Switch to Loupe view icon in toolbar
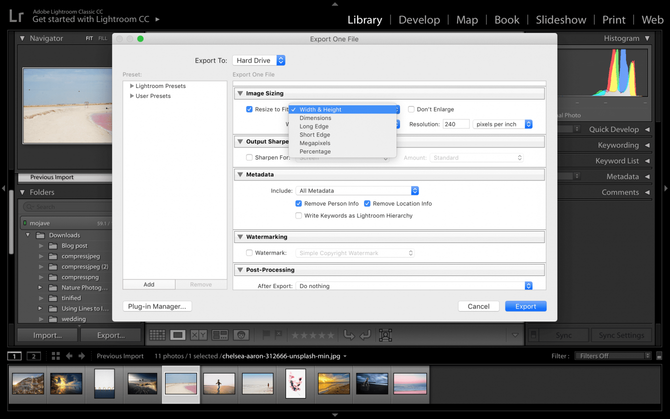 coord(178,335)
